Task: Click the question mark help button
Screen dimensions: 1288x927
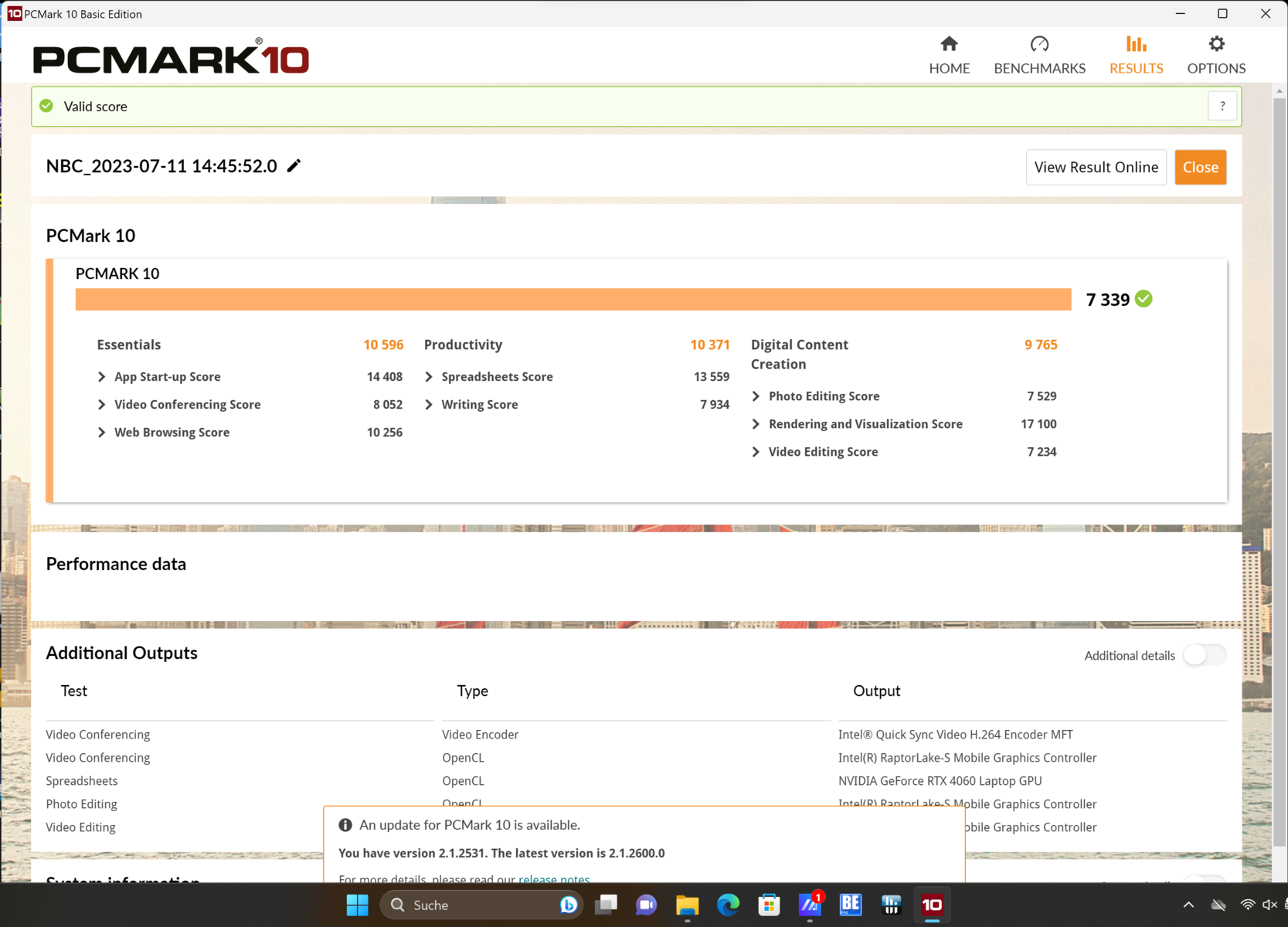Action: click(x=1222, y=106)
